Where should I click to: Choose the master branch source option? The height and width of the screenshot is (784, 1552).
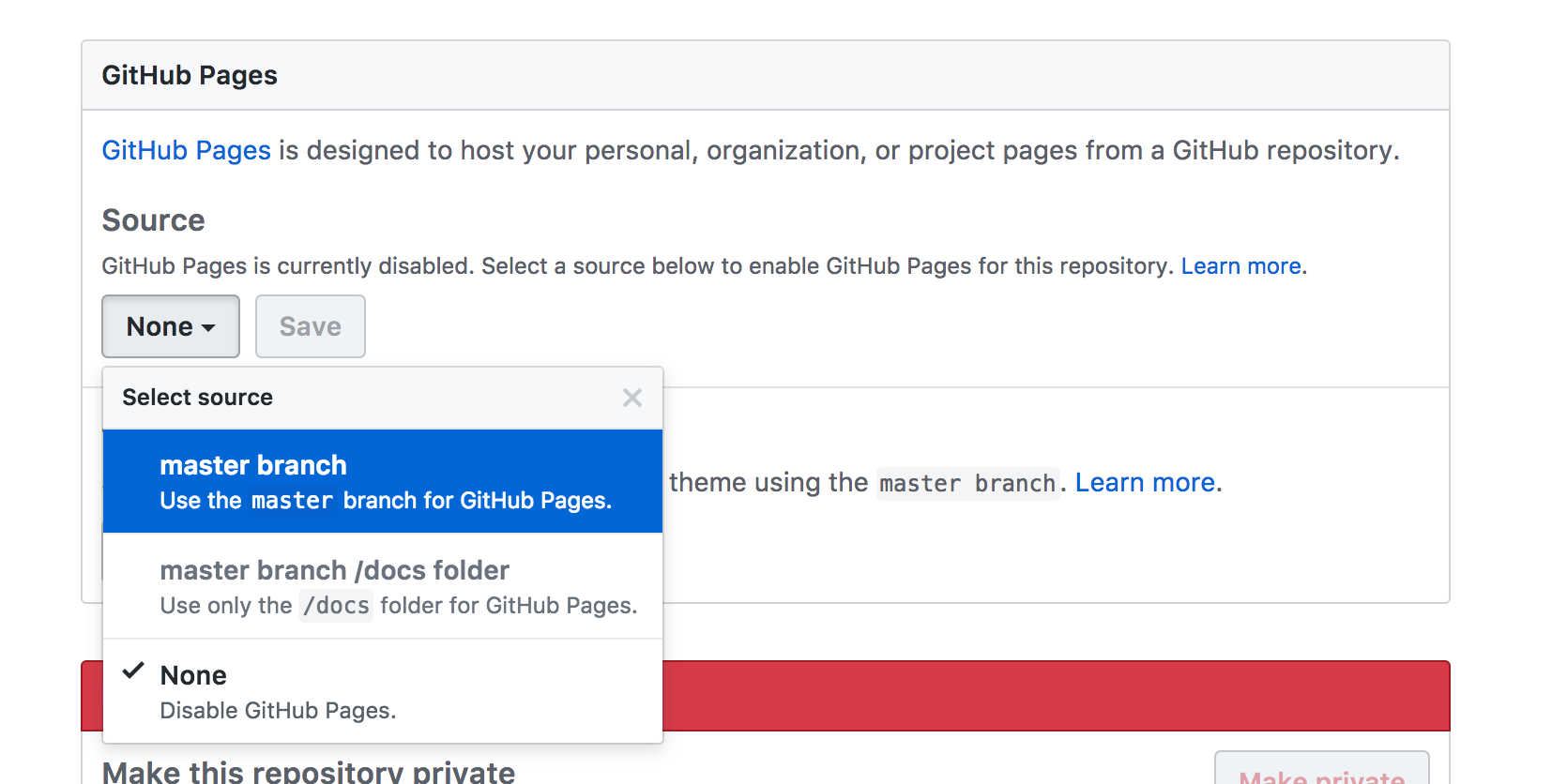[x=383, y=482]
